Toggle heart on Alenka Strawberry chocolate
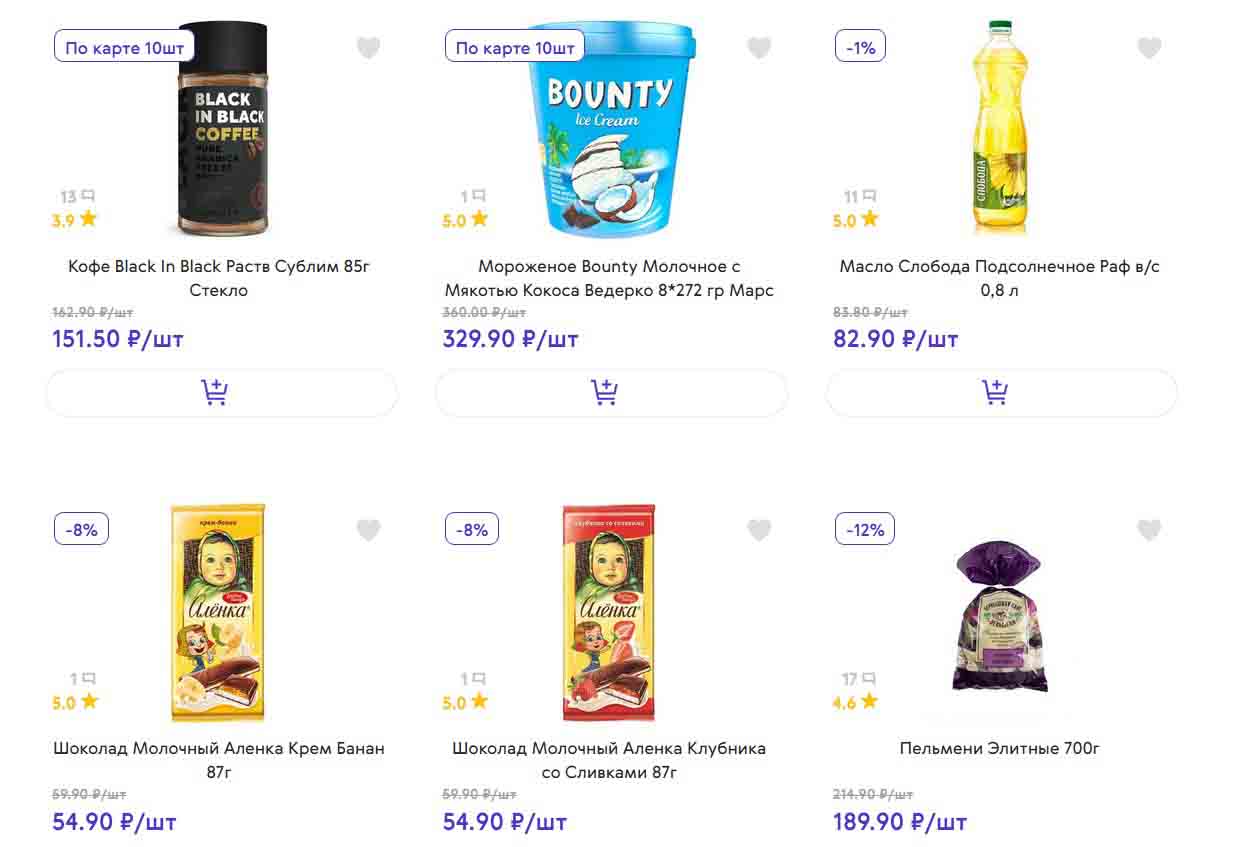1235x847 pixels. [759, 530]
